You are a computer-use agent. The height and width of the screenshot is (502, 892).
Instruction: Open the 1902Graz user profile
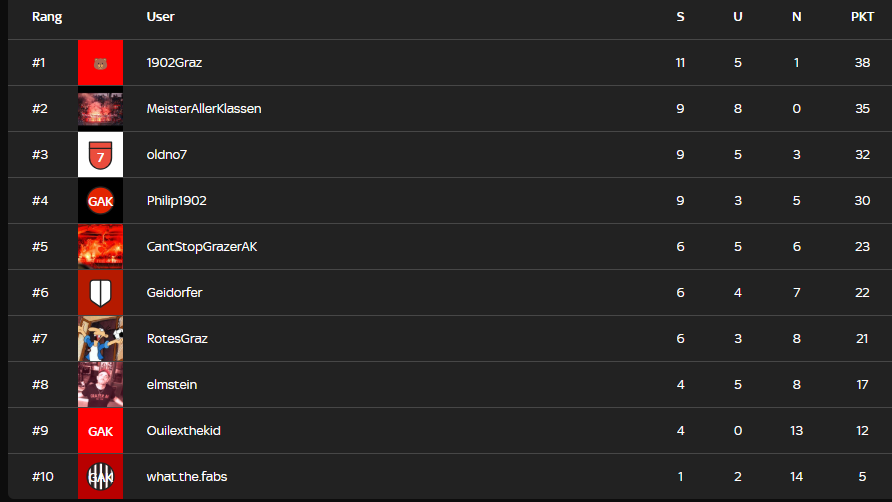pos(174,63)
